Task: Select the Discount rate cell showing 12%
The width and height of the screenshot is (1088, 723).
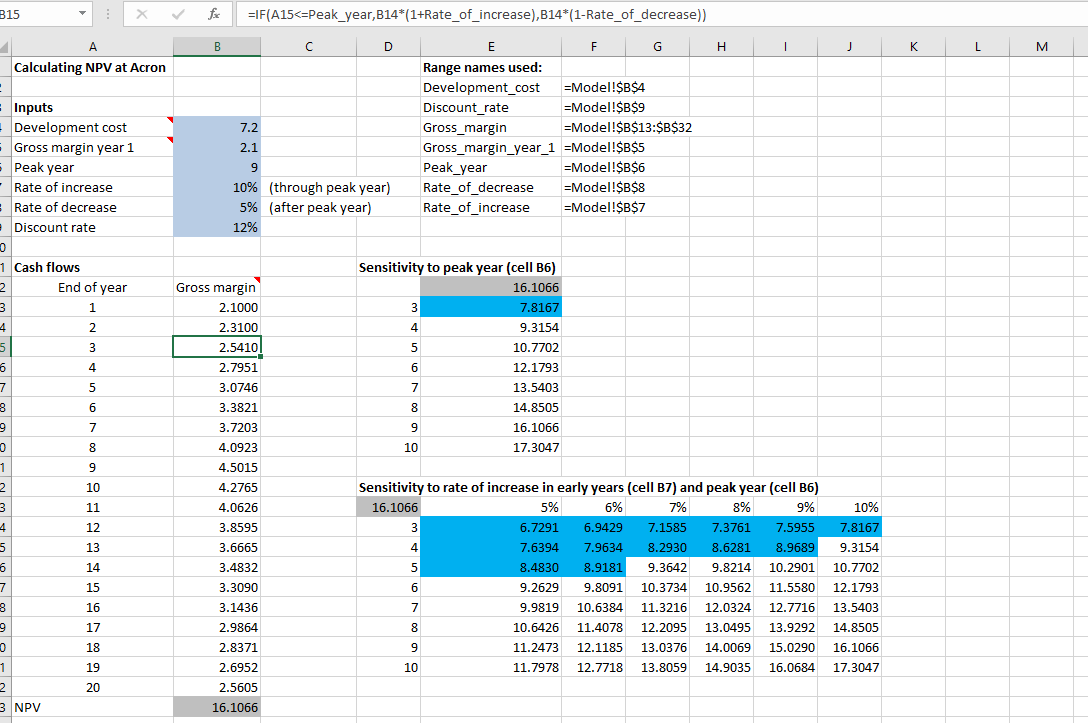Action: pos(217,226)
